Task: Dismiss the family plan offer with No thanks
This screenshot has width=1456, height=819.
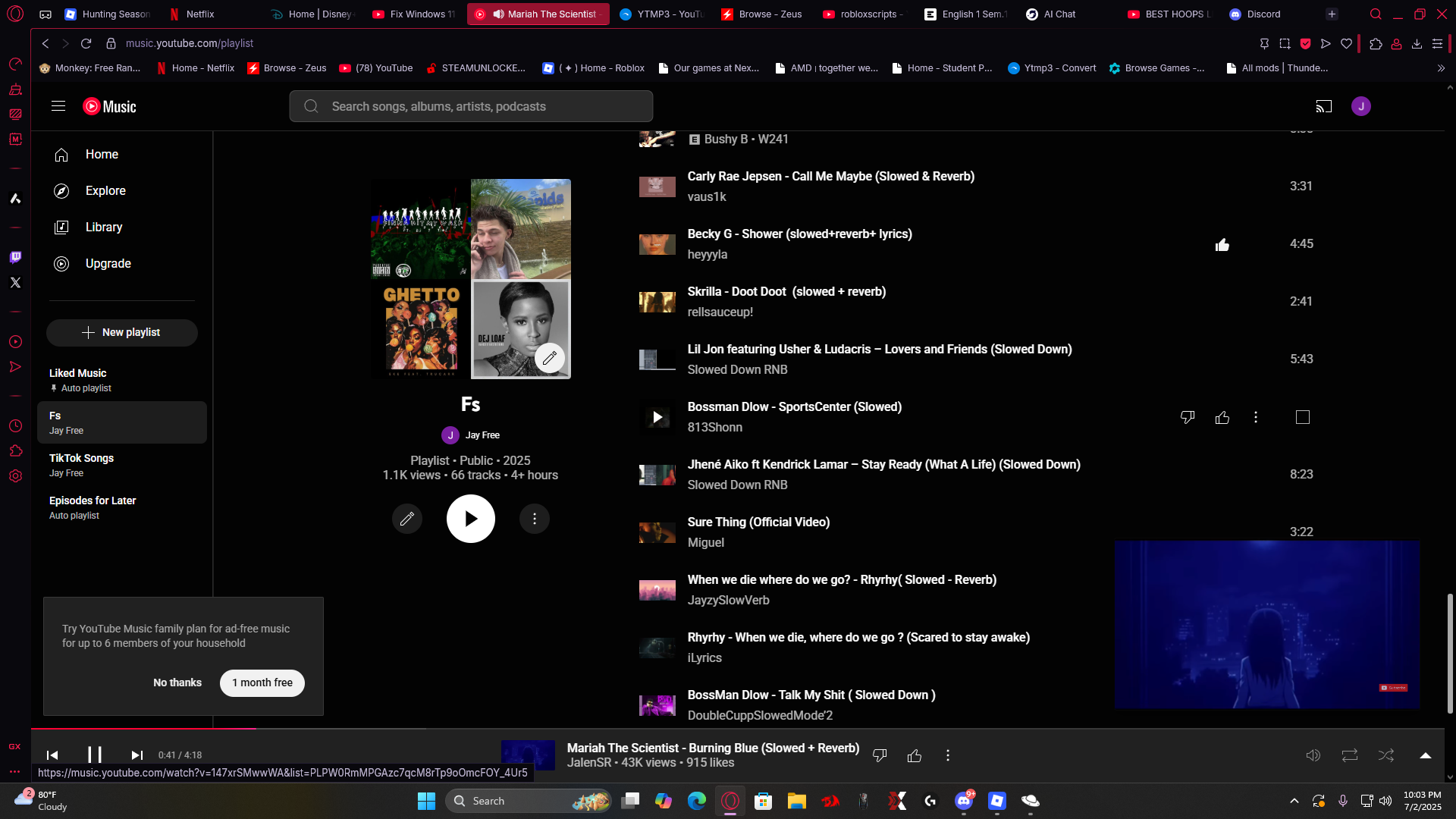Action: [x=177, y=683]
